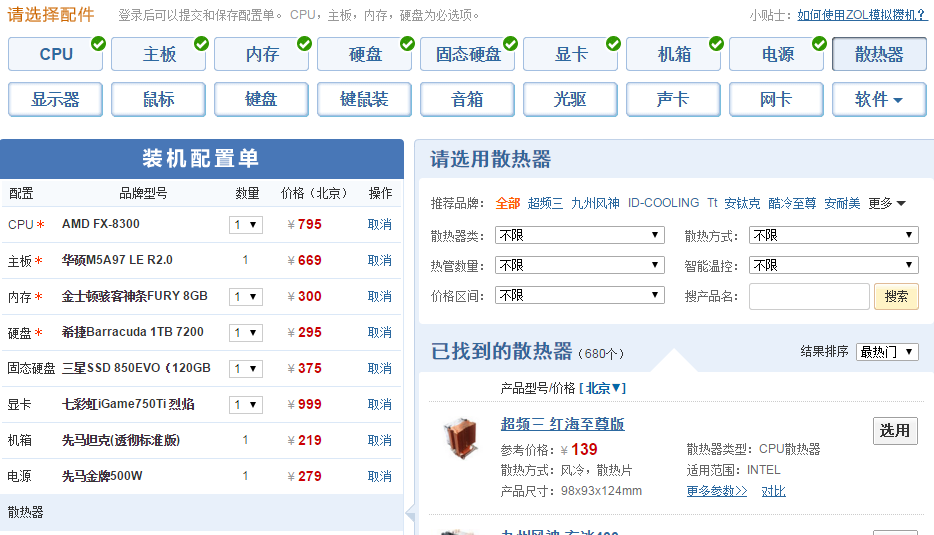Image resolution: width=934 pixels, height=535 pixels.
Task: Expand the 更多 brands dropdown
Action: [887, 204]
